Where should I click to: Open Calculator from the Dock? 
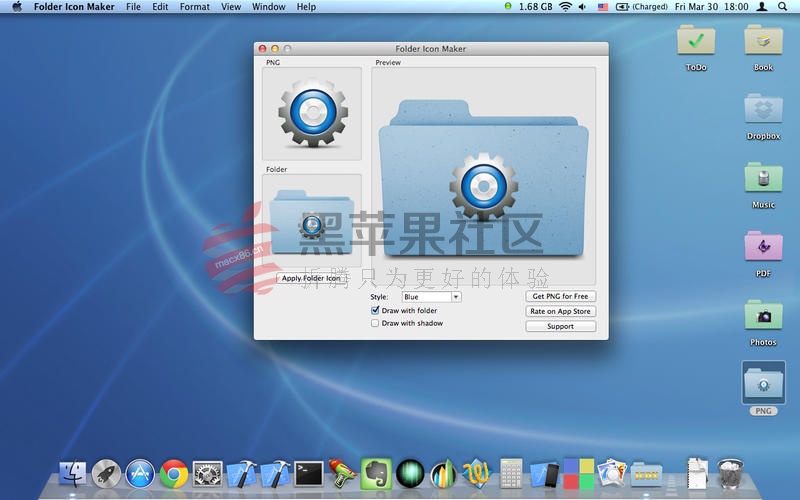[x=511, y=473]
